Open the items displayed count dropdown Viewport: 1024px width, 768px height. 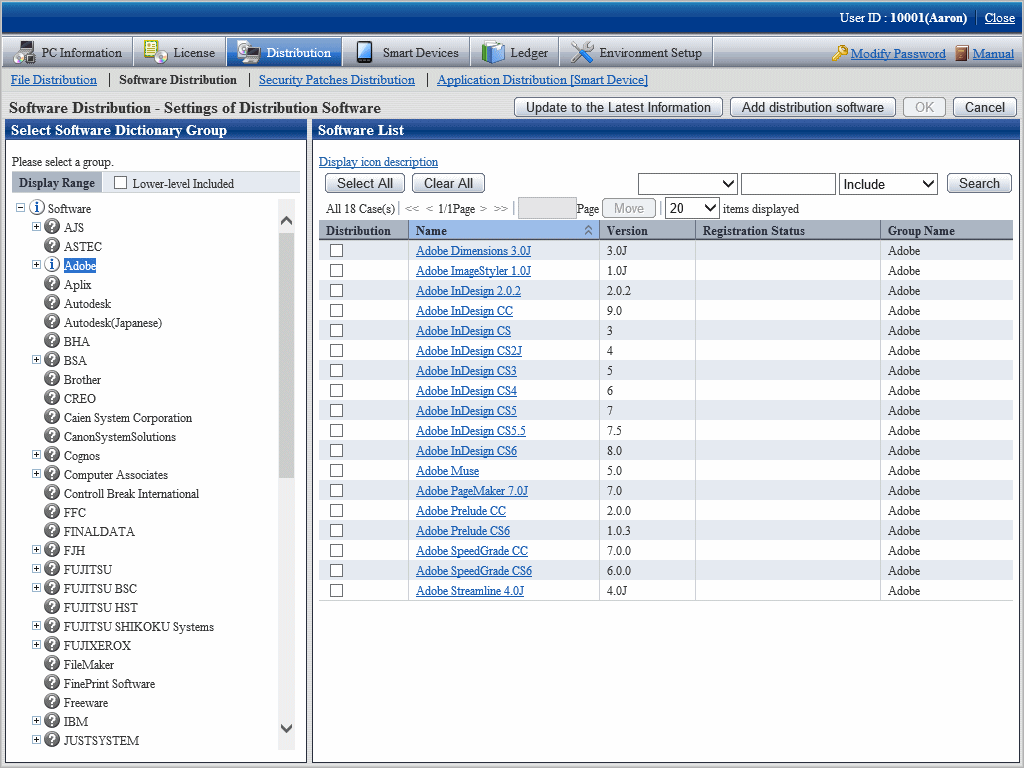pyautogui.click(x=692, y=208)
